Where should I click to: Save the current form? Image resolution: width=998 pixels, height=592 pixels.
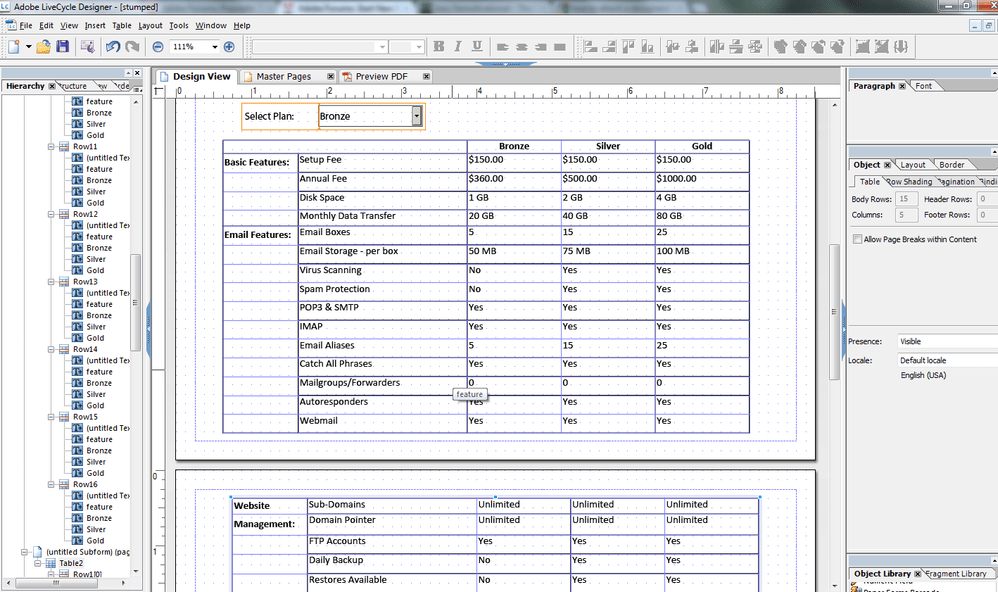pos(63,46)
